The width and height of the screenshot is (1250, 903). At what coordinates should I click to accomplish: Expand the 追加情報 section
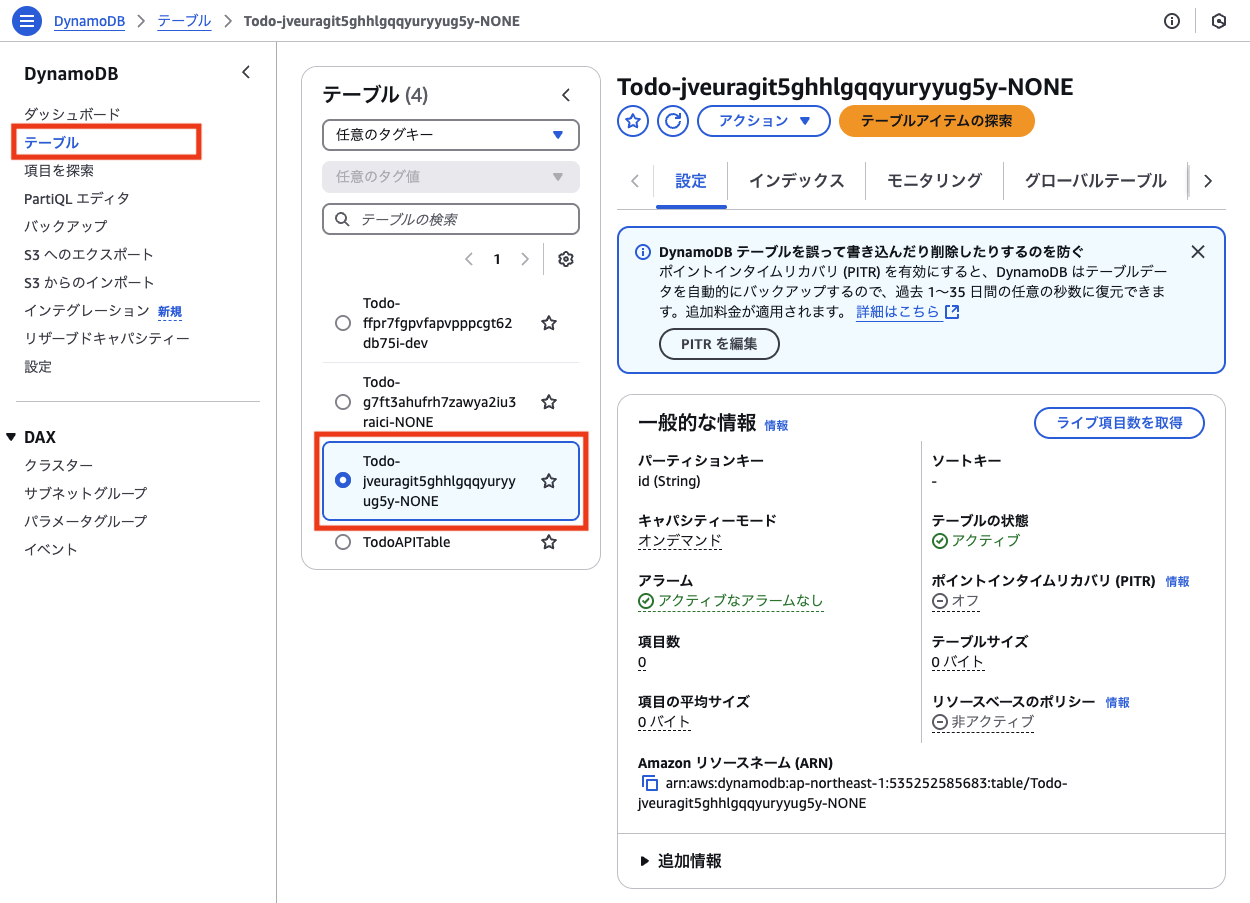point(681,861)
